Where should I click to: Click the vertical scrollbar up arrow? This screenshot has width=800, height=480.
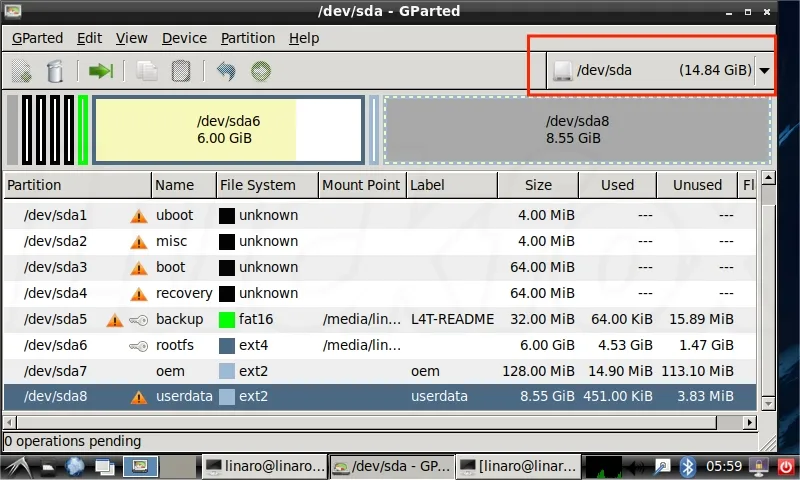click(x=768, y=178)
